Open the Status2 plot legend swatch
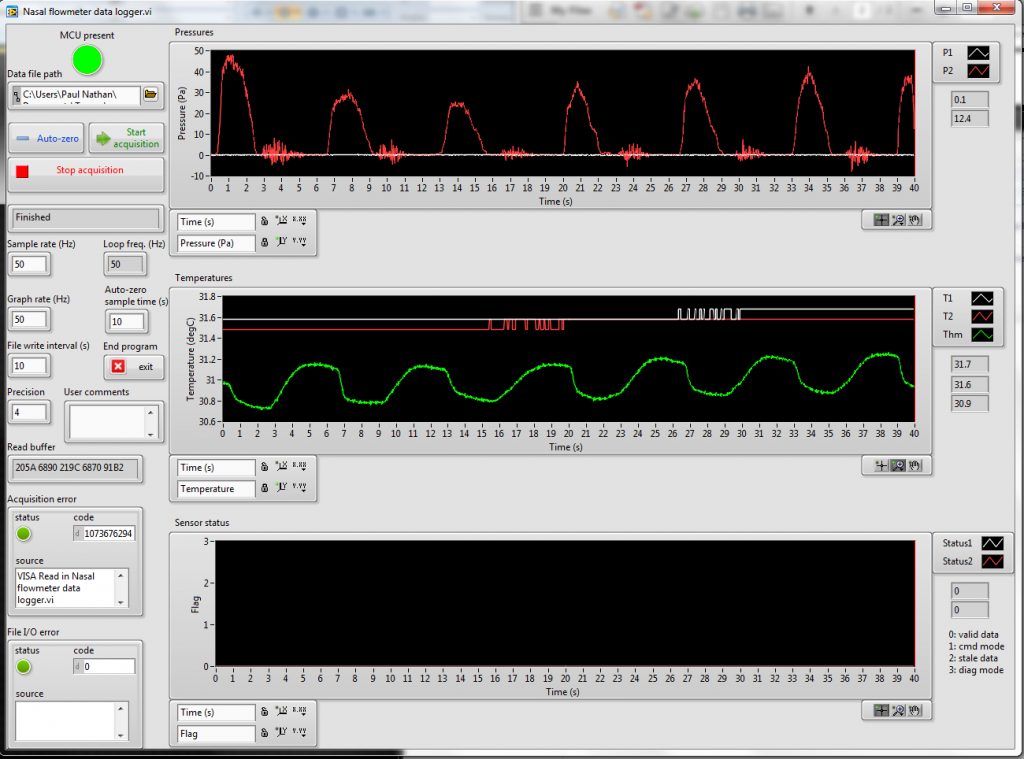 tap(992, 561)
